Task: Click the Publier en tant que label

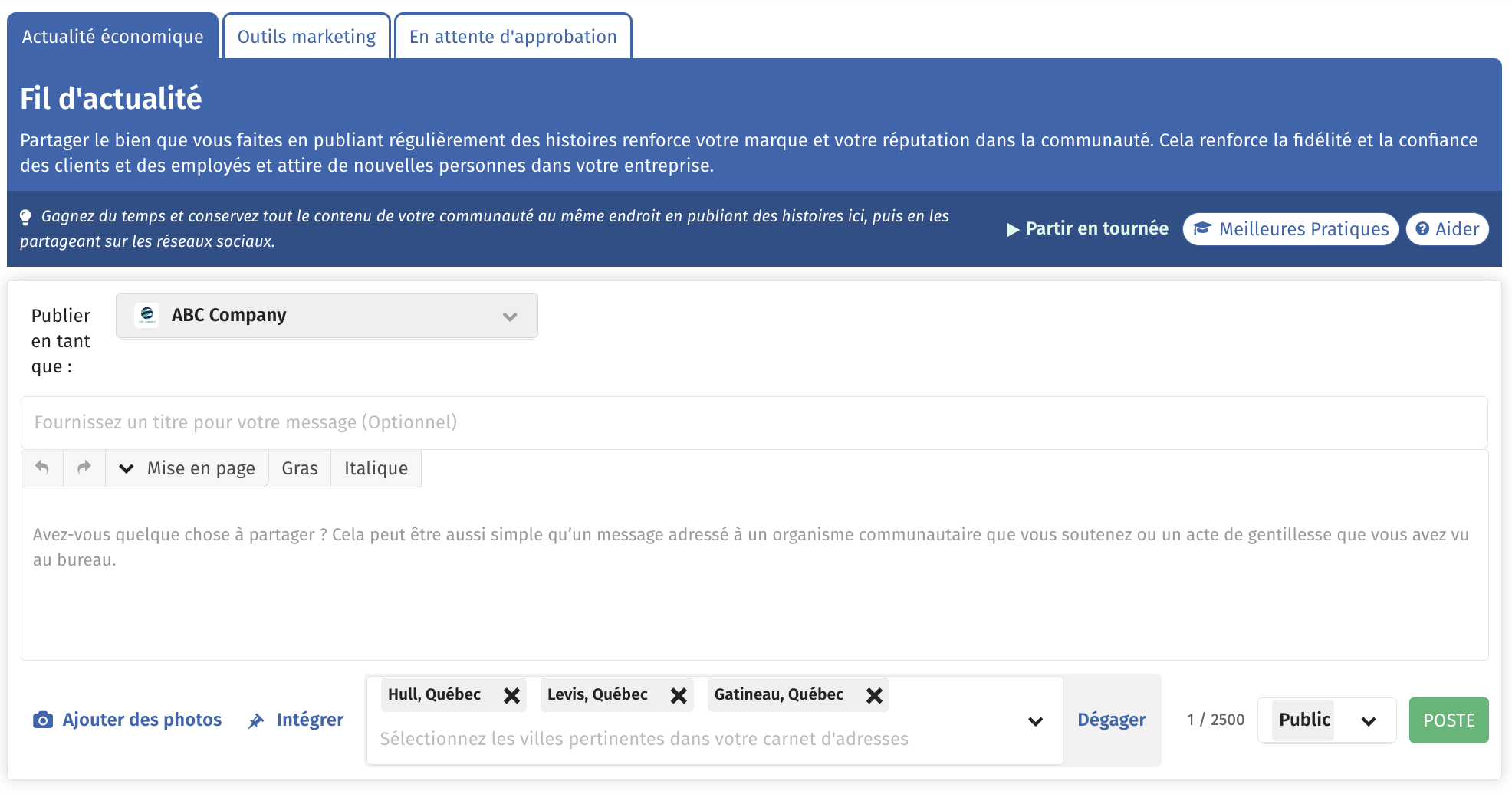Action: (x=61, y=341)
